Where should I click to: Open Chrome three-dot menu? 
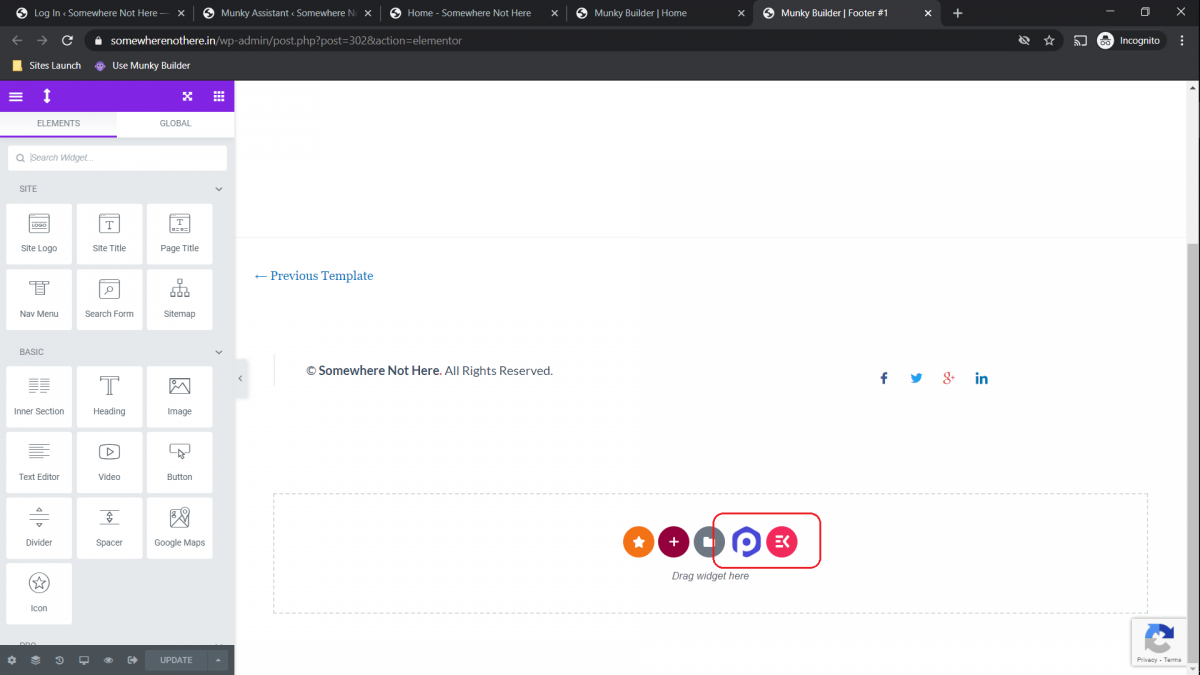pos(1183,41)
